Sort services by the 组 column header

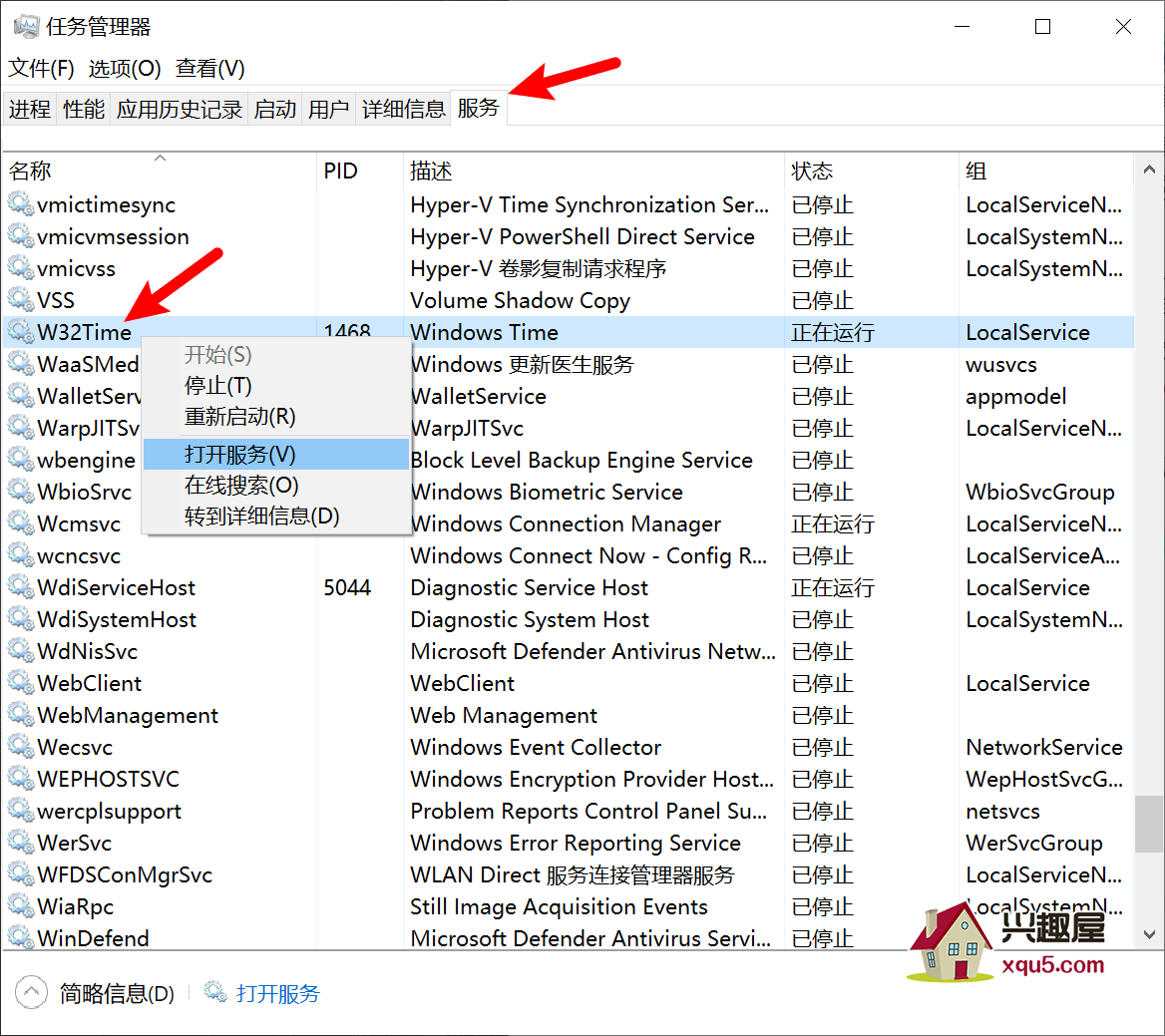[1047, 171]
